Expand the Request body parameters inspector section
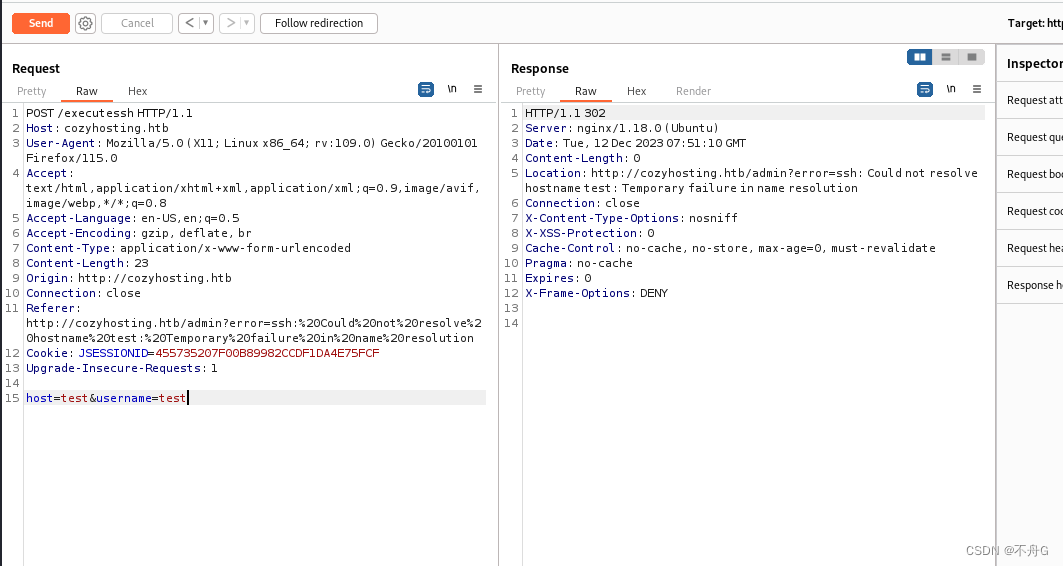Viewport: 1063px width, 566px height. tap(1030, 174)
